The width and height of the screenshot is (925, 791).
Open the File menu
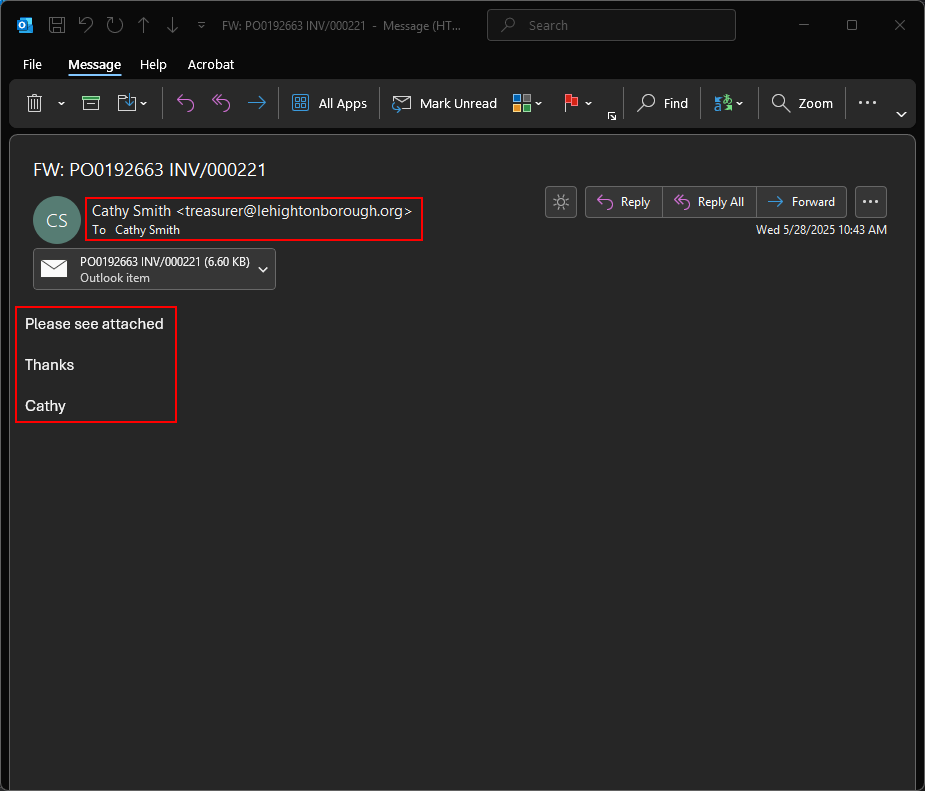32,64
